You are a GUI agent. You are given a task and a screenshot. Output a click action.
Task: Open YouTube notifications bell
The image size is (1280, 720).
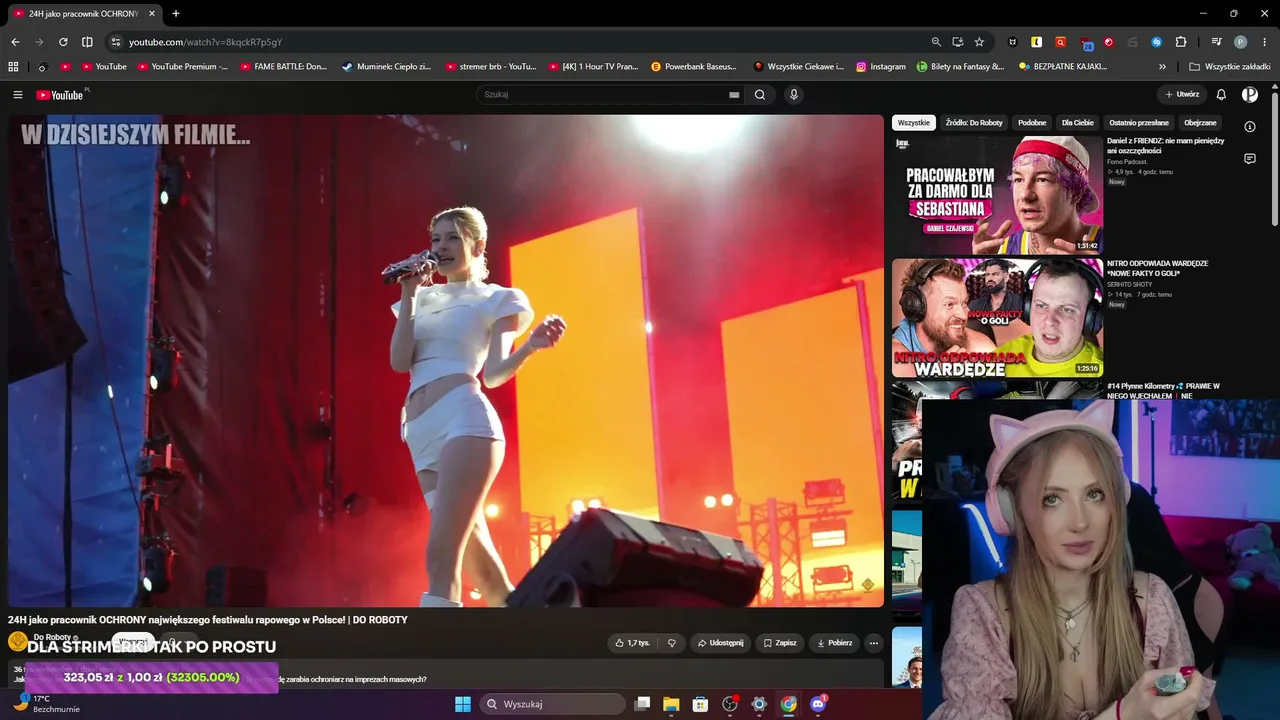1221,95
